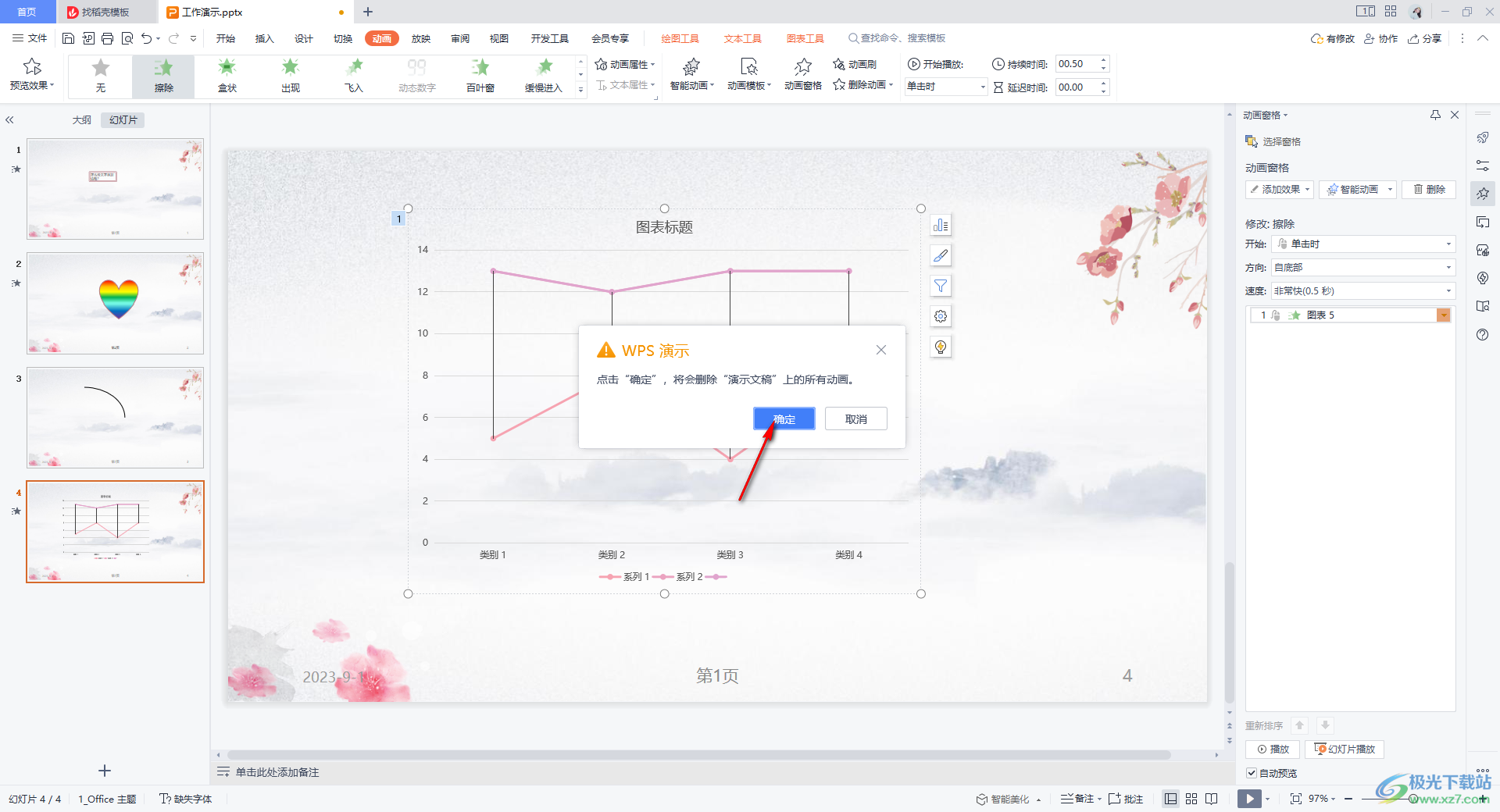Image resolution: width=1500 pixels, height=812 pixels.
Task: Select the 无 (no animation) effect
Action: (x=101, y=76)
